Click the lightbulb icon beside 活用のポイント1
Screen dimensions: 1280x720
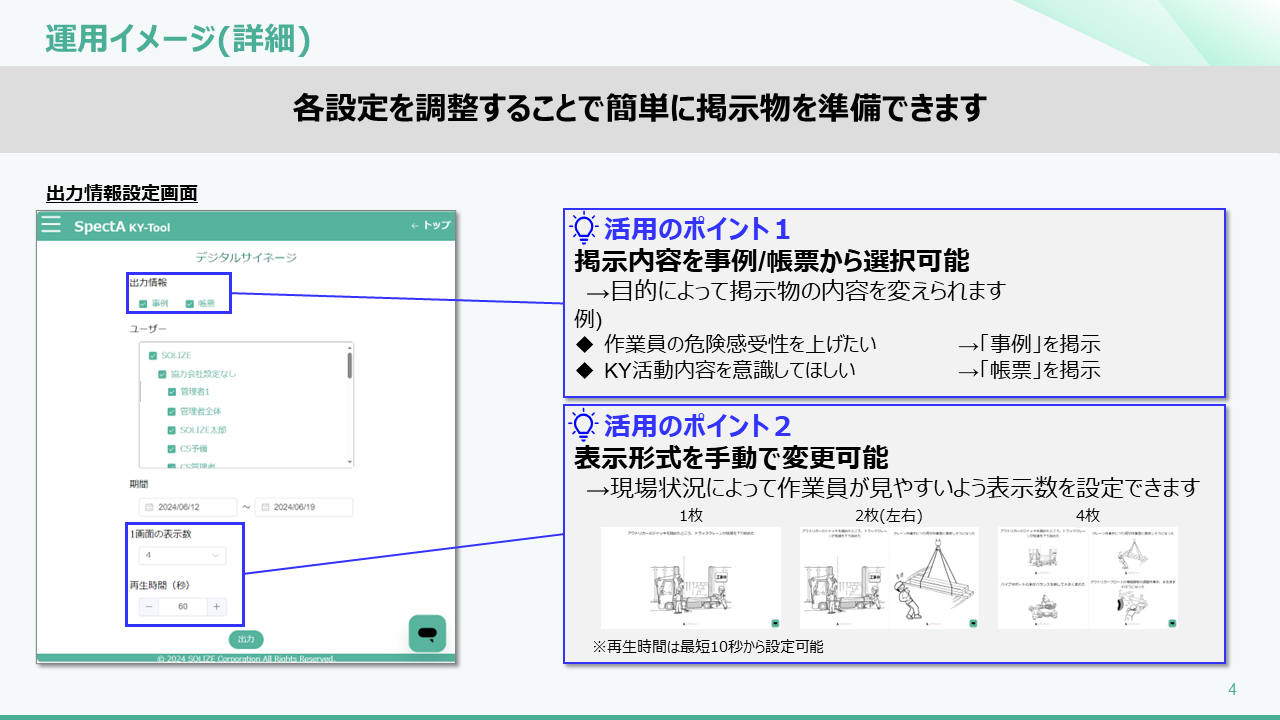[x=583, y=229]
